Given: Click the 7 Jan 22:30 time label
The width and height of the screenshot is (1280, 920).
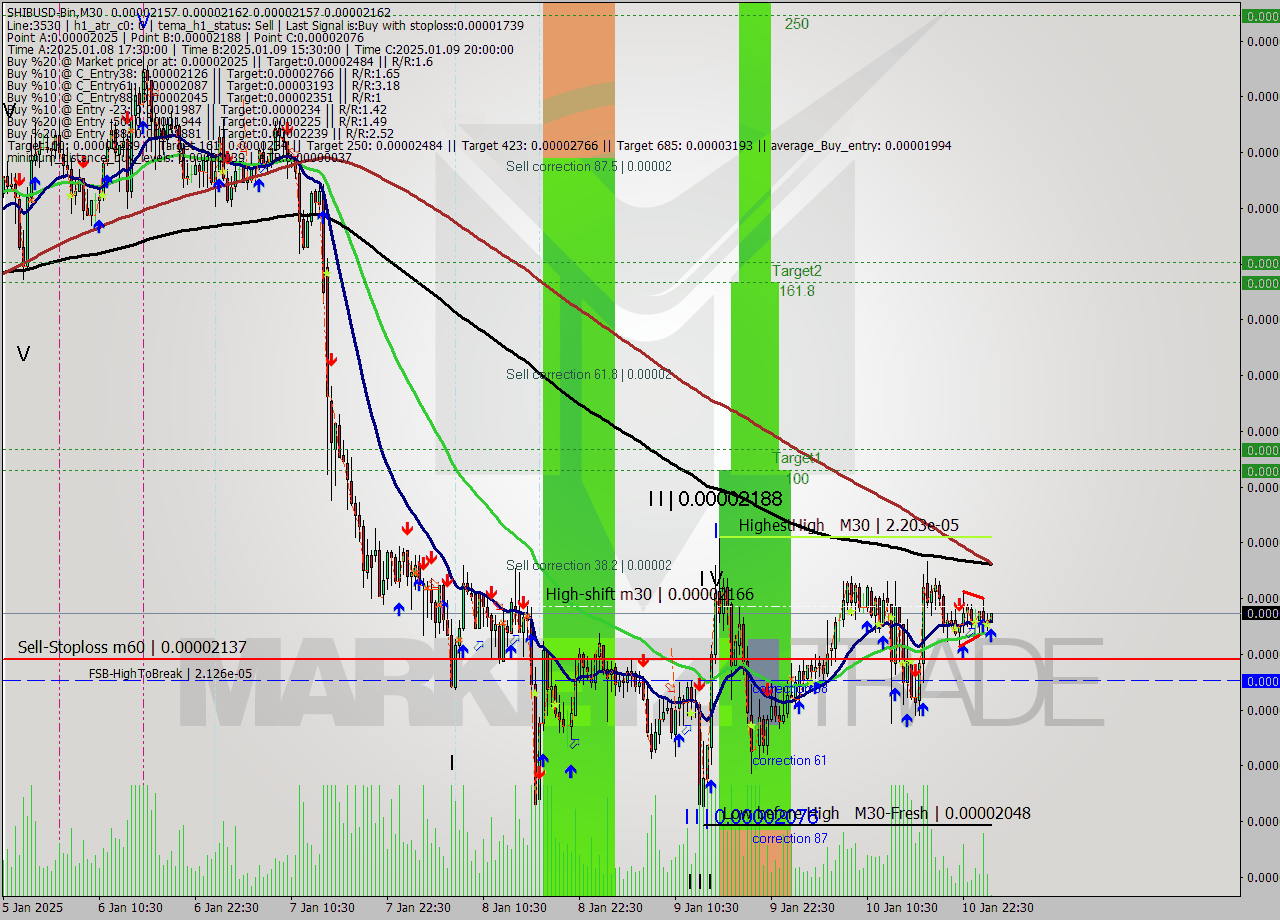Looking at the screenshot, I should pyautogui.click(x=418, y=908).
